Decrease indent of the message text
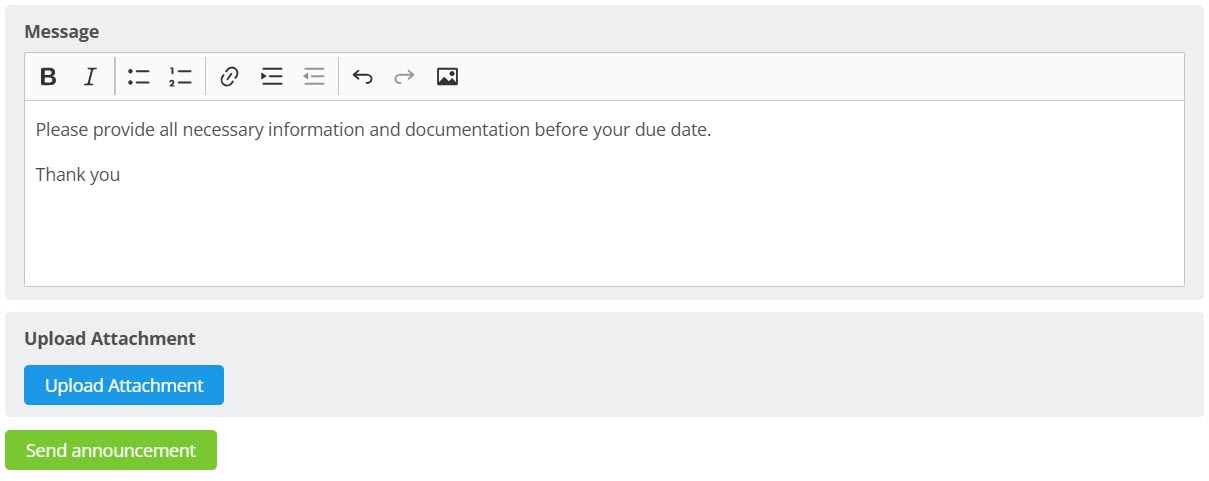The width and height of the screenshot is (1209, 481). (x=314, y=77)
